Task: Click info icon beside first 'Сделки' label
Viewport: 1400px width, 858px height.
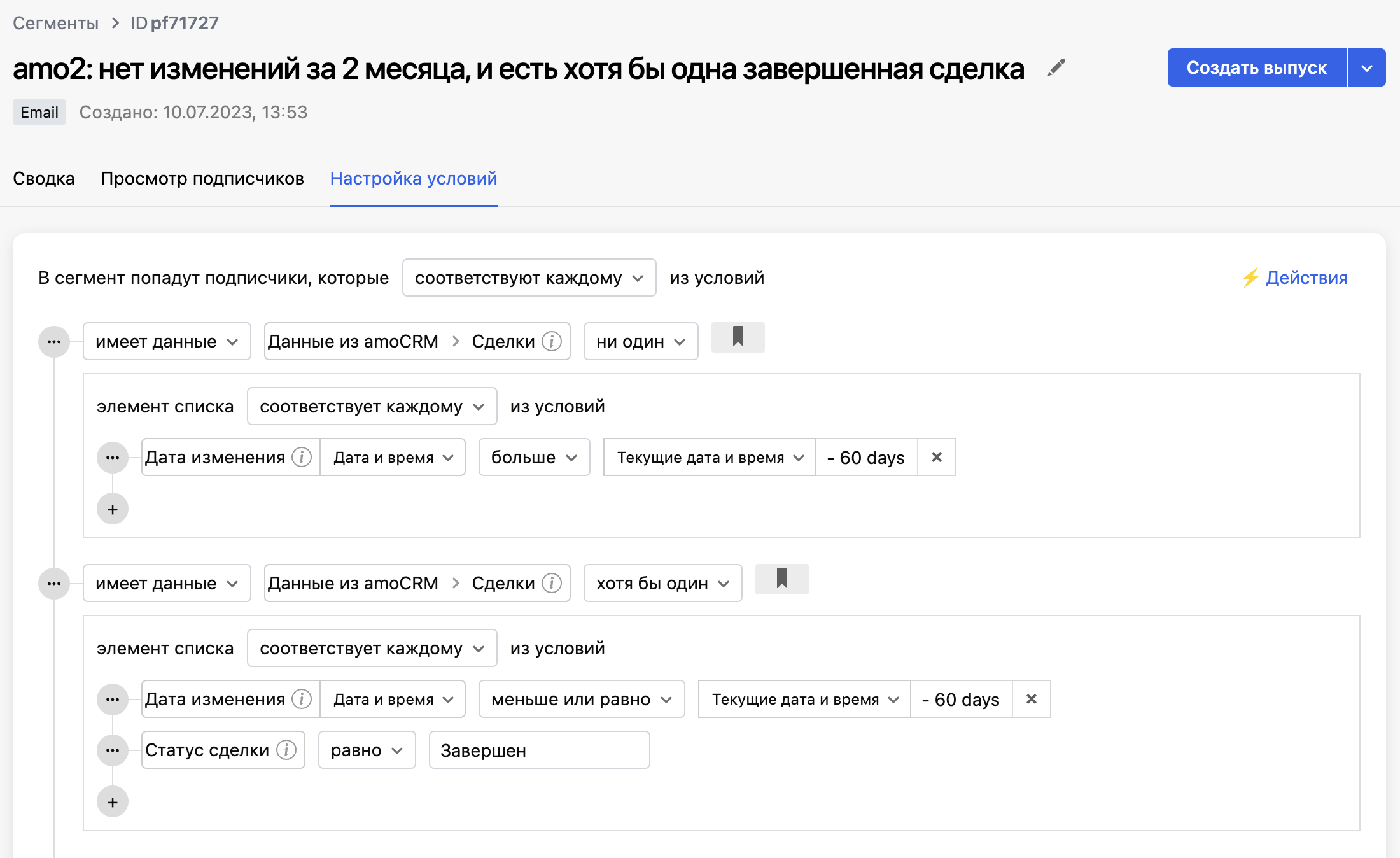Action: point(552,342)
